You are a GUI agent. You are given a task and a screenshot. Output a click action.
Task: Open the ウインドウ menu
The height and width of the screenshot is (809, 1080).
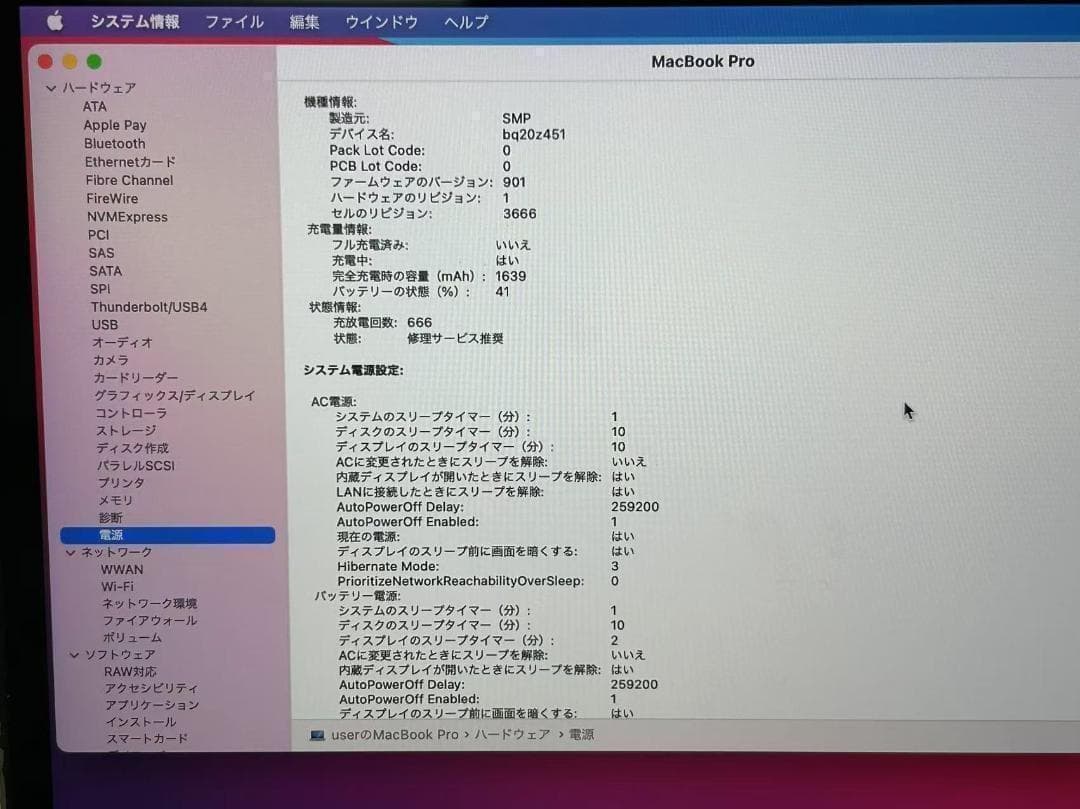(381, 22)
